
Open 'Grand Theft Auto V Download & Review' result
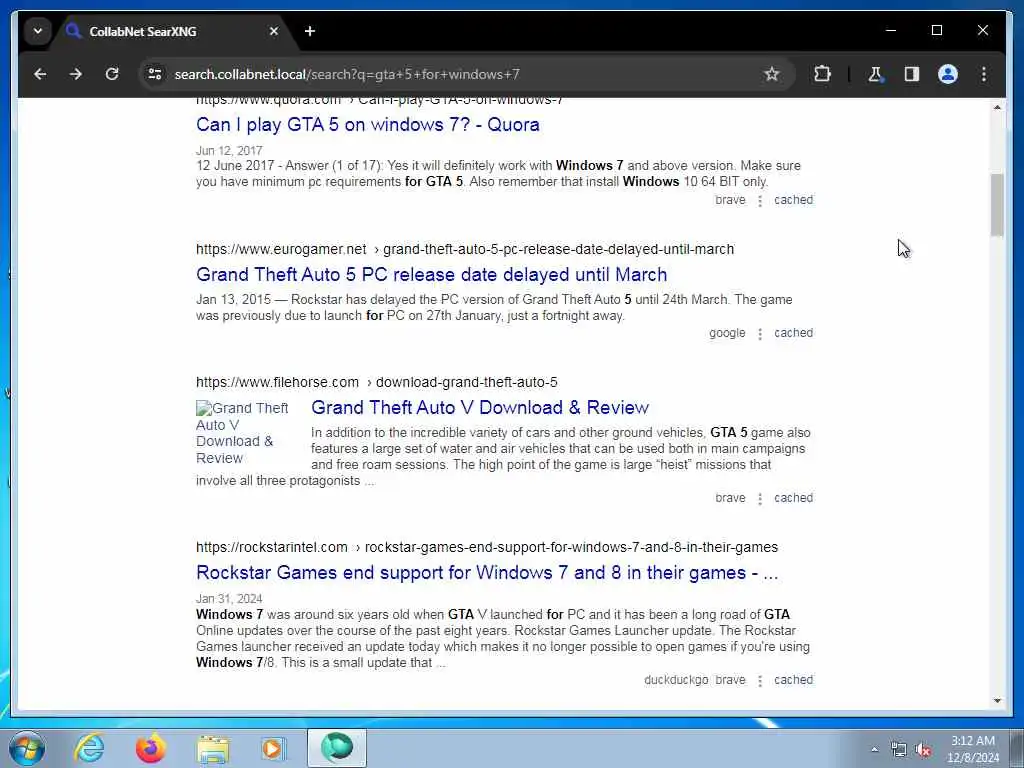tap(480, 408)
